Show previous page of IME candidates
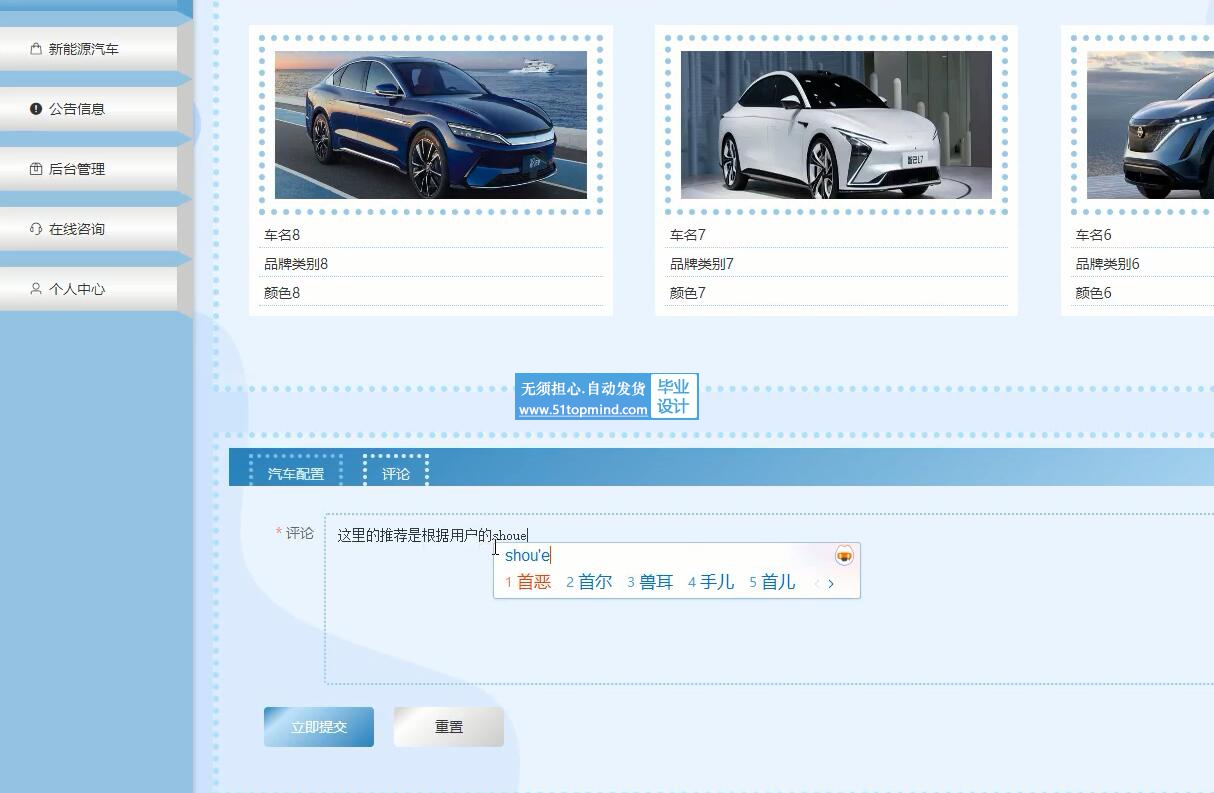Viewport: 1214px width, 793px height. tap(816, 583)
